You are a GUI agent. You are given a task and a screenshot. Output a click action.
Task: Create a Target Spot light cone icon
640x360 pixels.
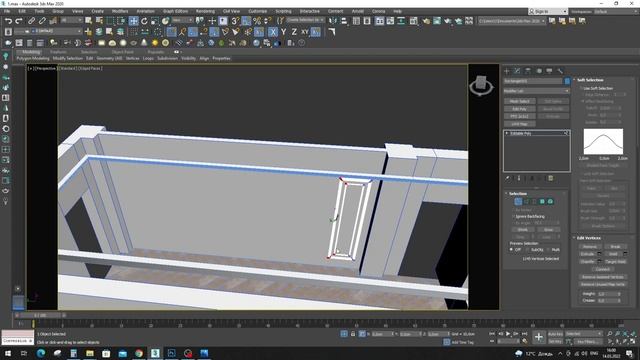pyautogui.click(x=144, y=42)
